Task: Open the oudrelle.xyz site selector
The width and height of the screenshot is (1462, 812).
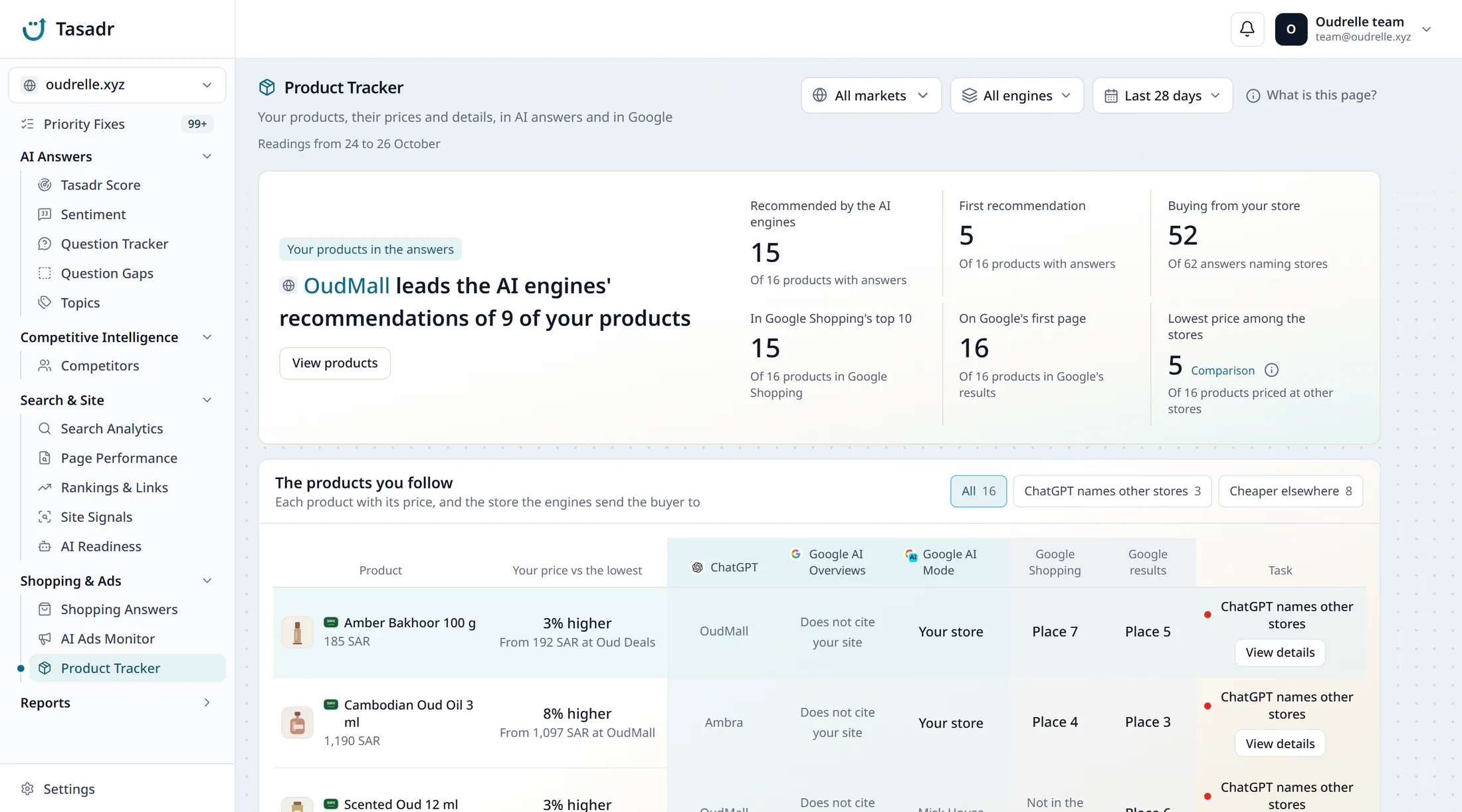Action: point(117,85)
